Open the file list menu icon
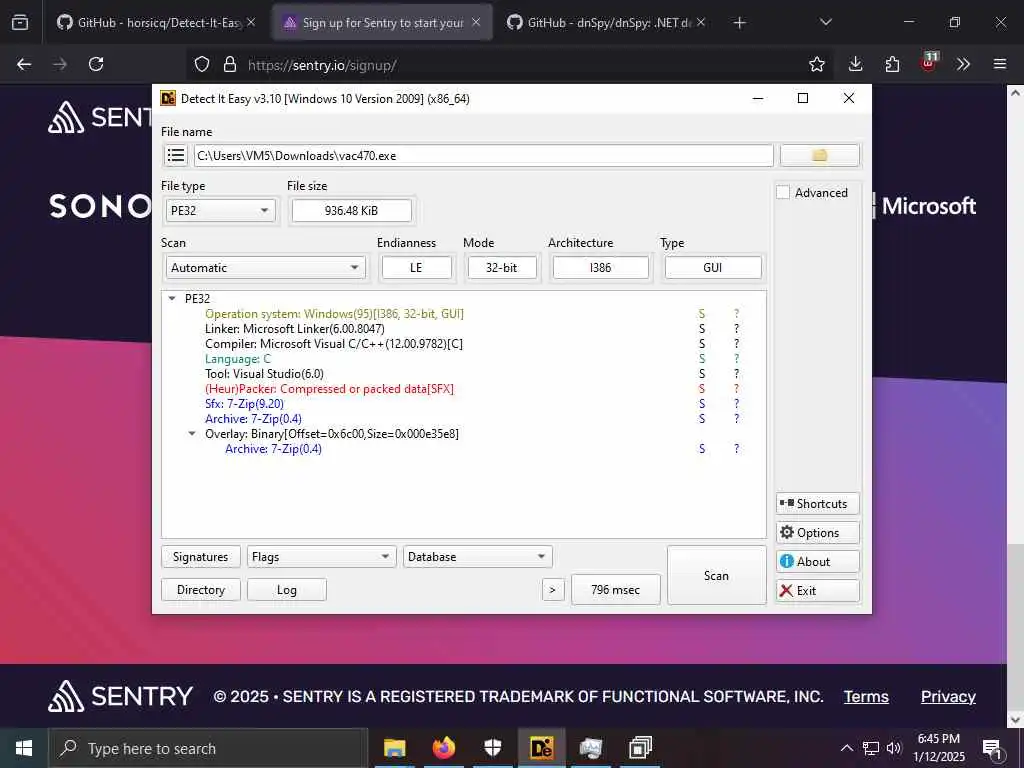The width and height of the screenshot is (1024, 768). (x=175, y=155)
